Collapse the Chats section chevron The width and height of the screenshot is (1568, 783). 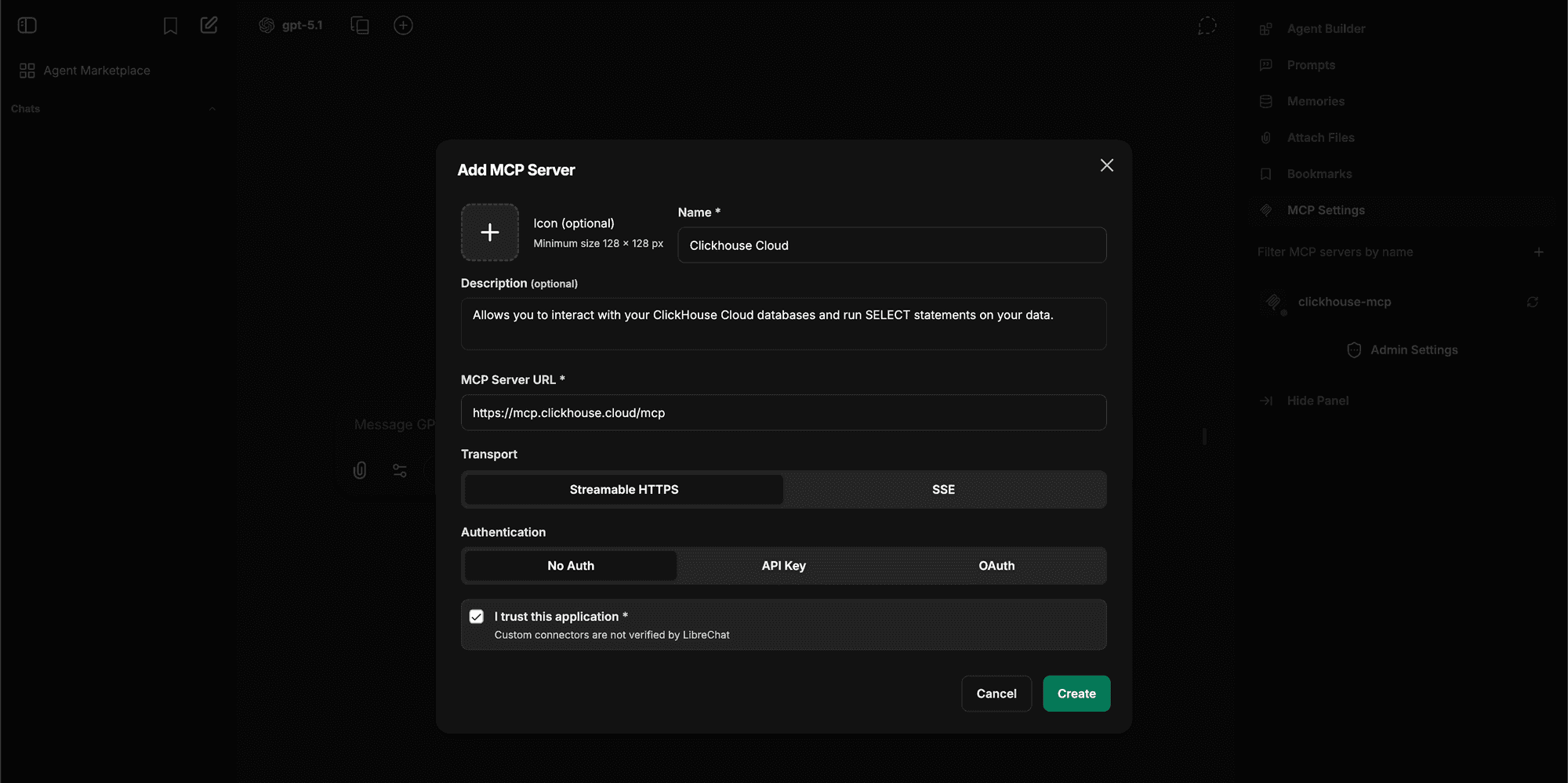click(212, 109)
